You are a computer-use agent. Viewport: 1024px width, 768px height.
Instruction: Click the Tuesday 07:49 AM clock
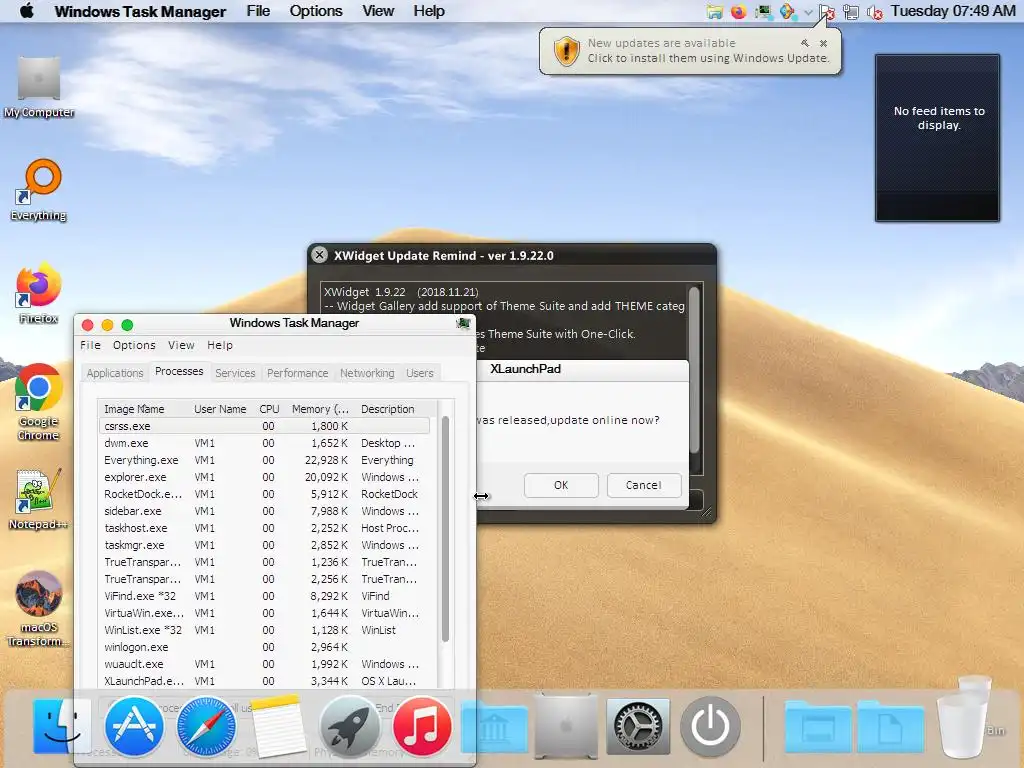953,11
